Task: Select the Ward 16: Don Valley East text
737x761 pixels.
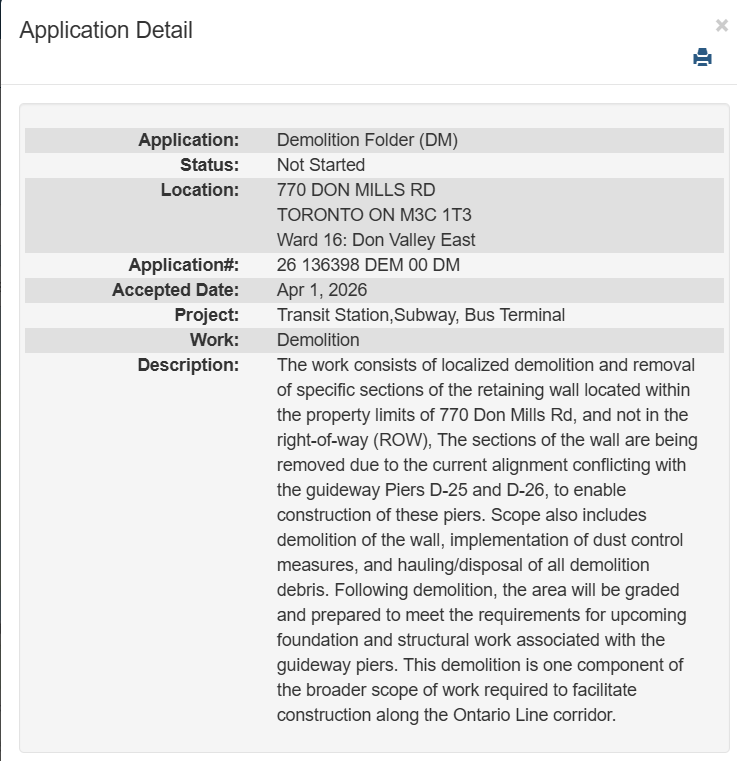Action: click(376, 240)
